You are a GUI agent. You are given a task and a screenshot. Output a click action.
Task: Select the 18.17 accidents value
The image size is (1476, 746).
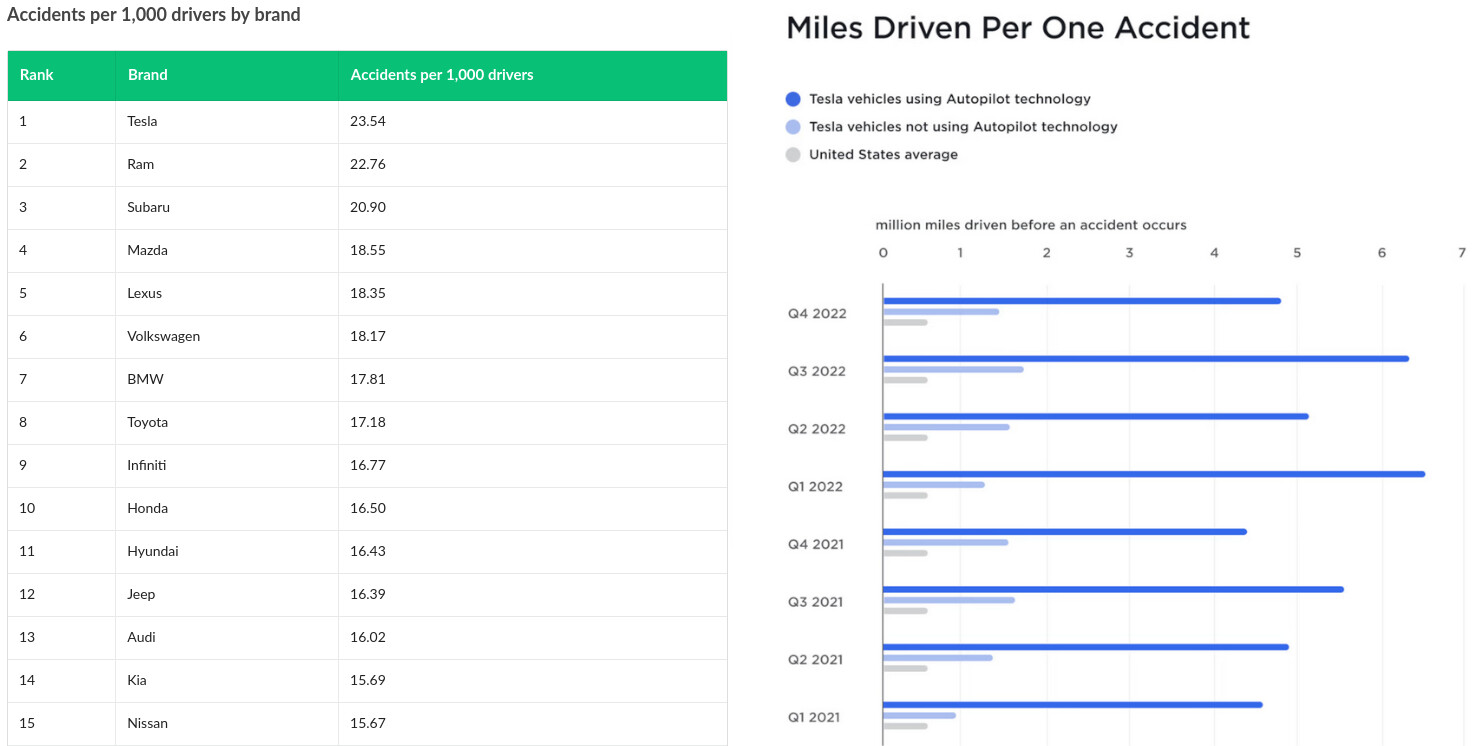pyautogui.click(x=368, y=336)
